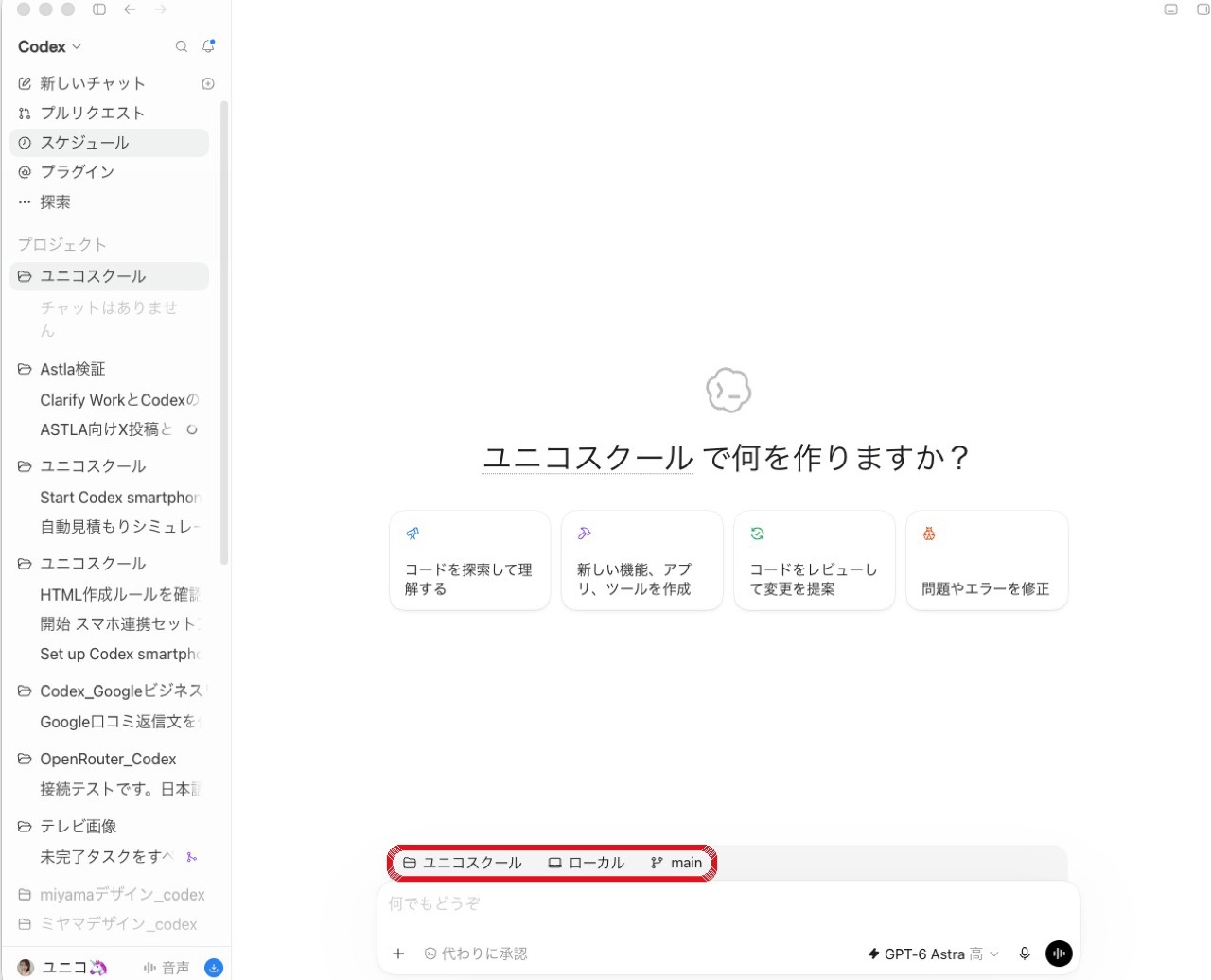Viewport: 1211px width, 980px height.
Task: Click the sidebar vertical scrollbar
Action: click(x=224, y=331)
